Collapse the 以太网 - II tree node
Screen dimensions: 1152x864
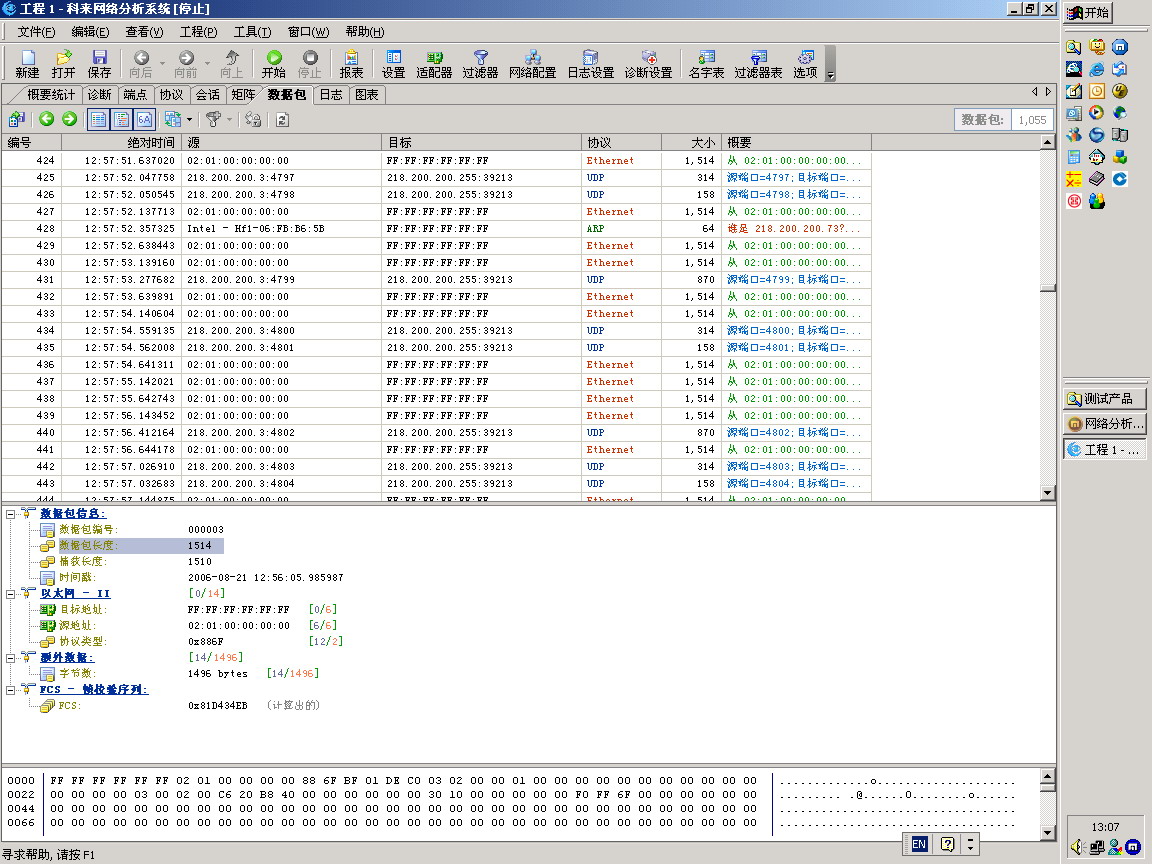[x=10, y=594]
